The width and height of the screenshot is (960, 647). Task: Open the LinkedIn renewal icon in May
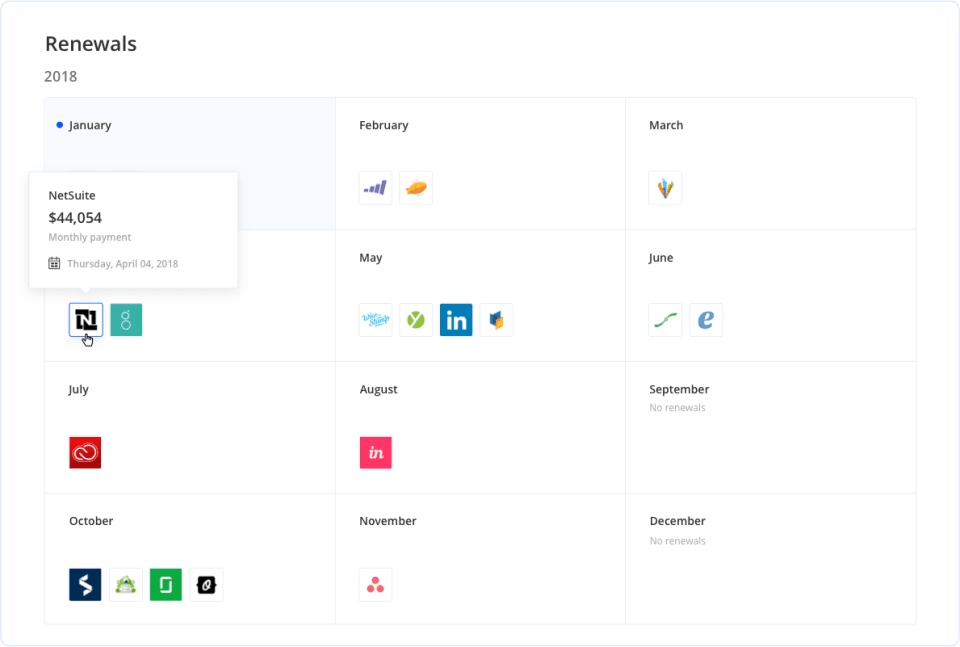(x=456, y=320)
